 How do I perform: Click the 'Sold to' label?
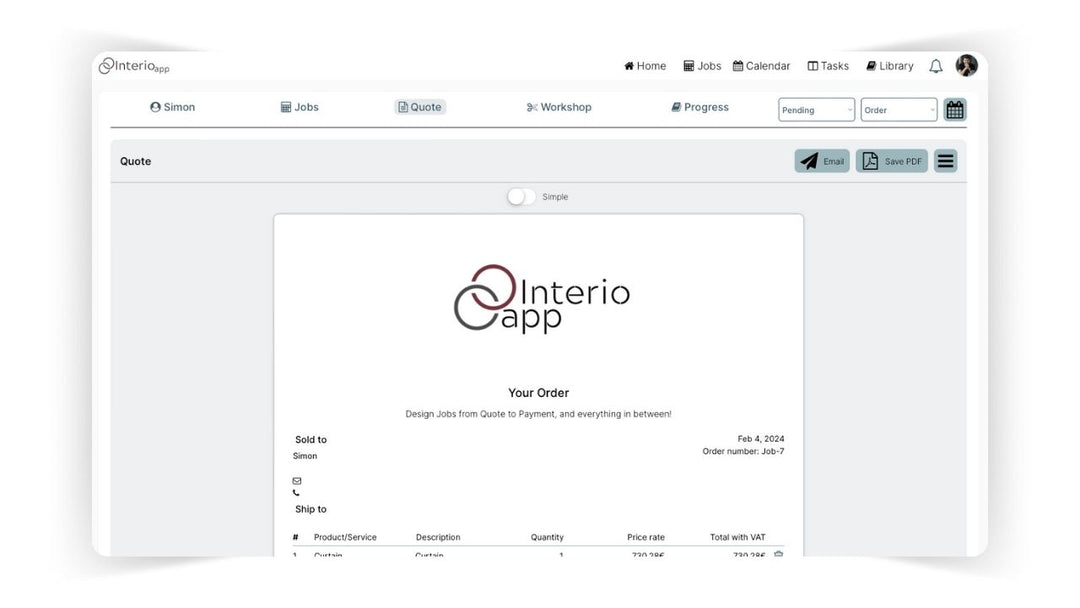click(311, 439)
